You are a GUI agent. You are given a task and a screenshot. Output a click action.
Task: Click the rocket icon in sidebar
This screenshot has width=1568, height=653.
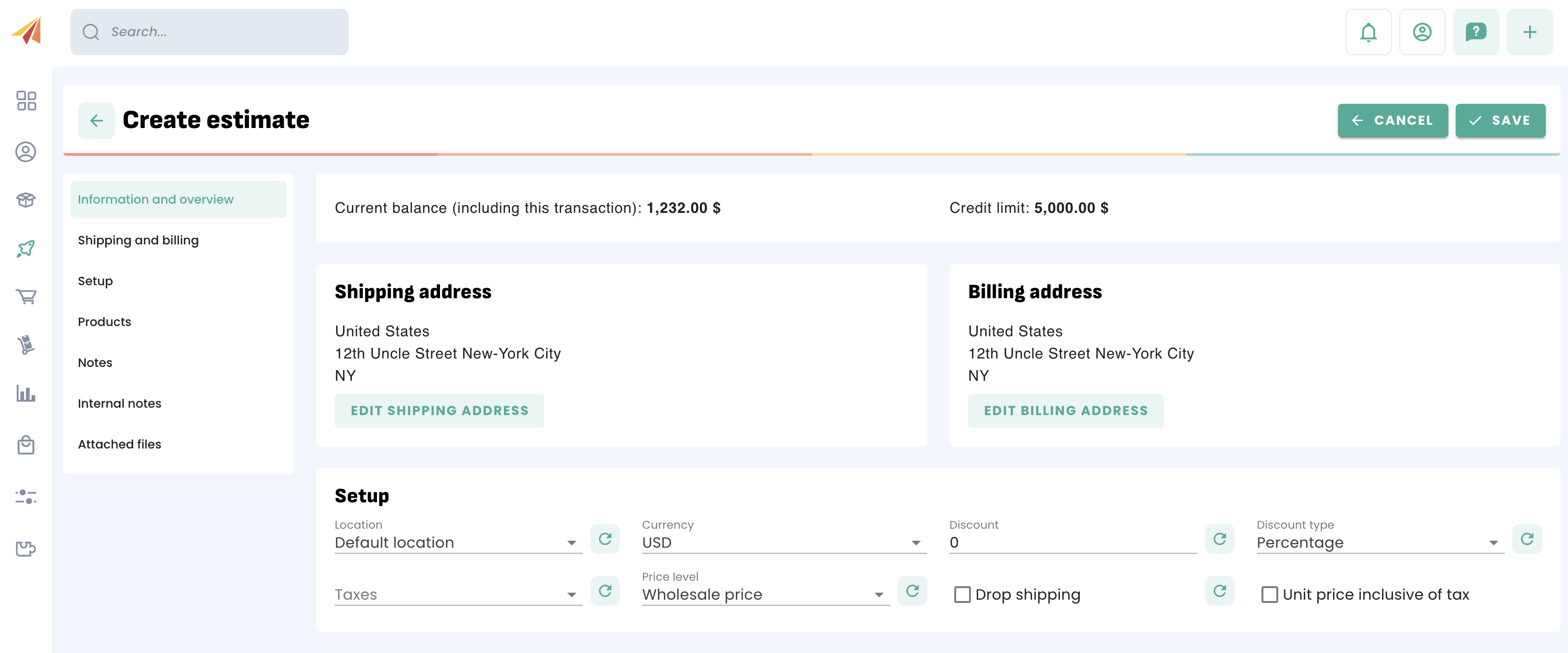pos(26,249)
